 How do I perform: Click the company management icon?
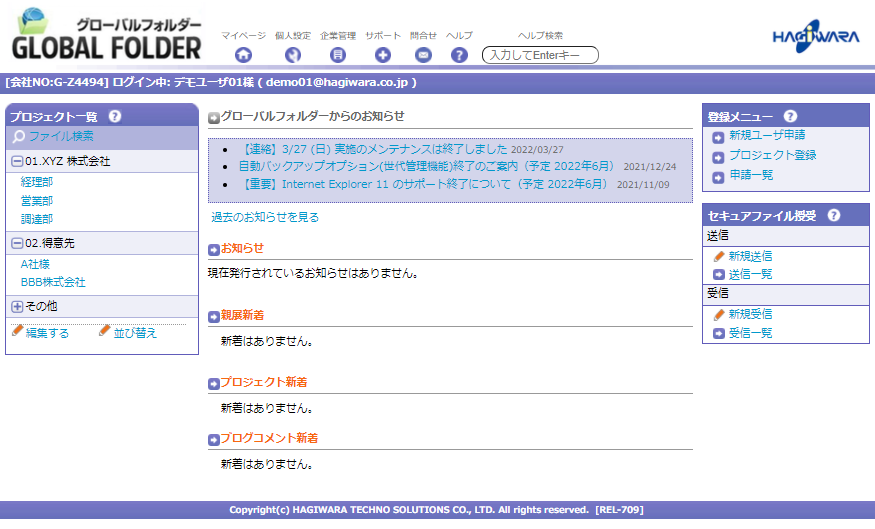[x=338, y=55]
